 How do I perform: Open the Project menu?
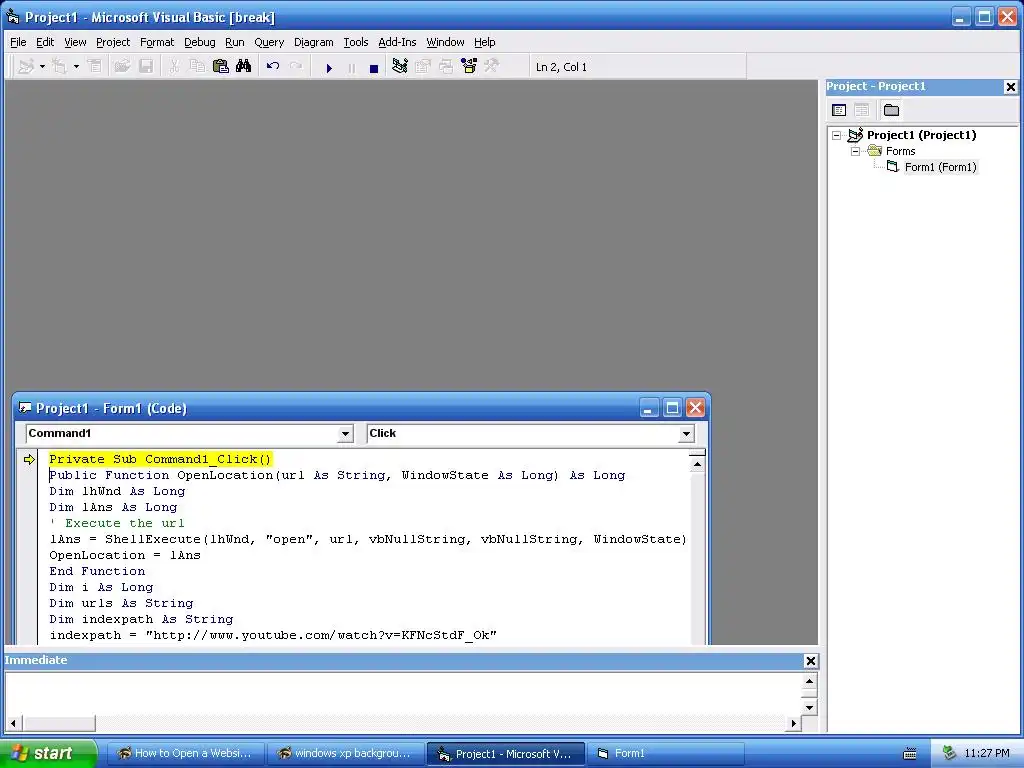pyautogui.click(x=113, y=42)
